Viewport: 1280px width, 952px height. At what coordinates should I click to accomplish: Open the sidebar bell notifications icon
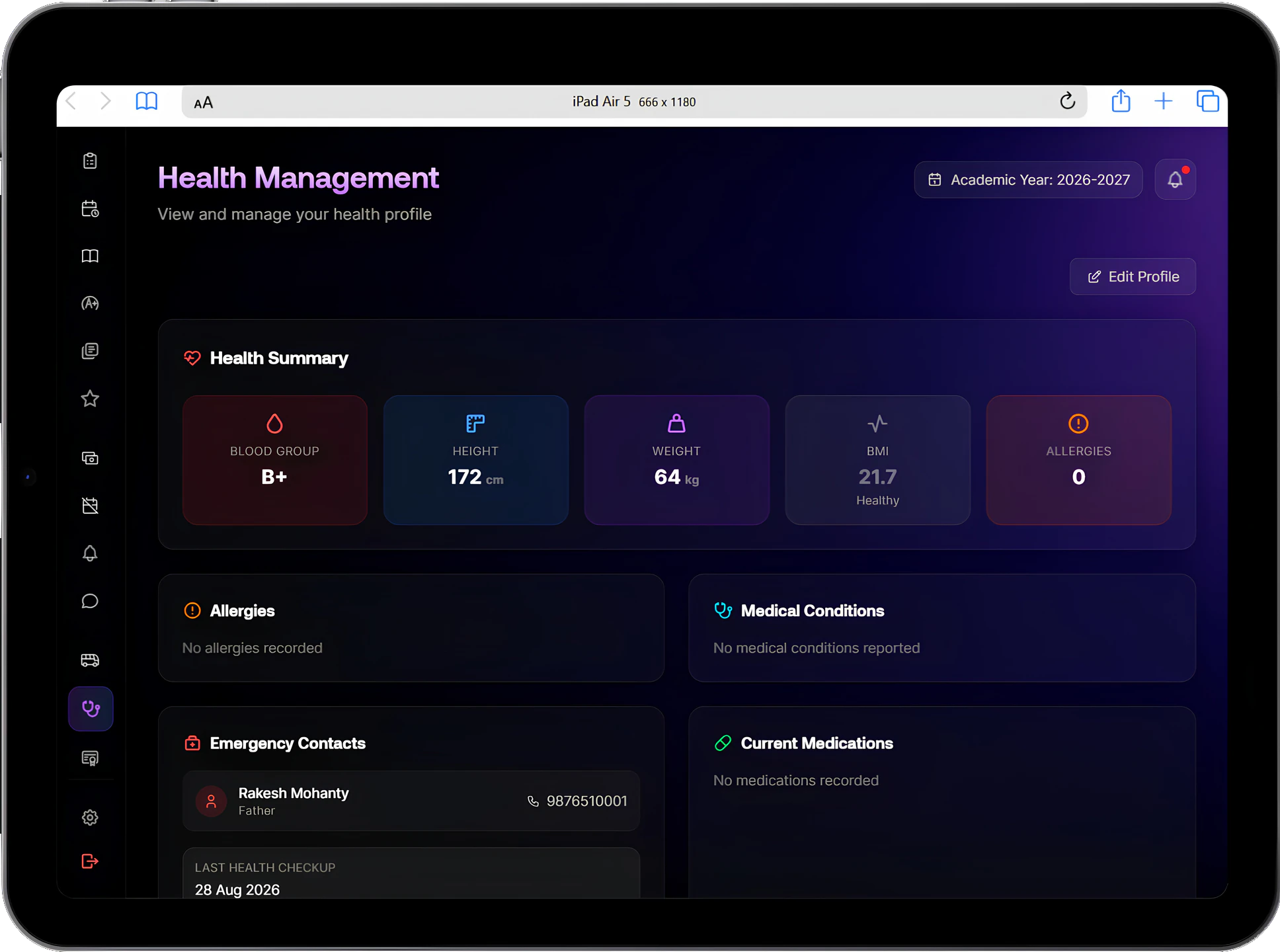90,553
